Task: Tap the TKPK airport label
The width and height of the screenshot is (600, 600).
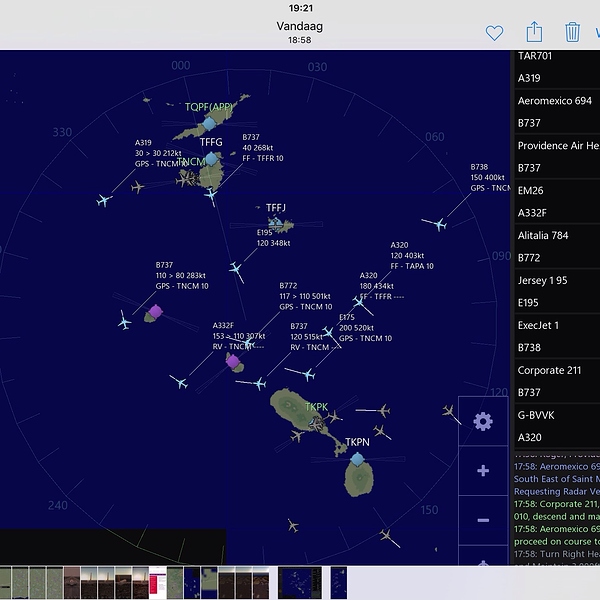Action: click(316, 407)
